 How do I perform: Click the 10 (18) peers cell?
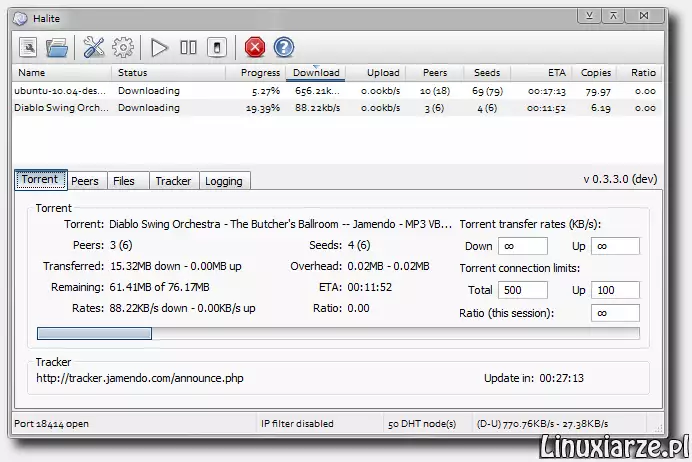[435, 91]
